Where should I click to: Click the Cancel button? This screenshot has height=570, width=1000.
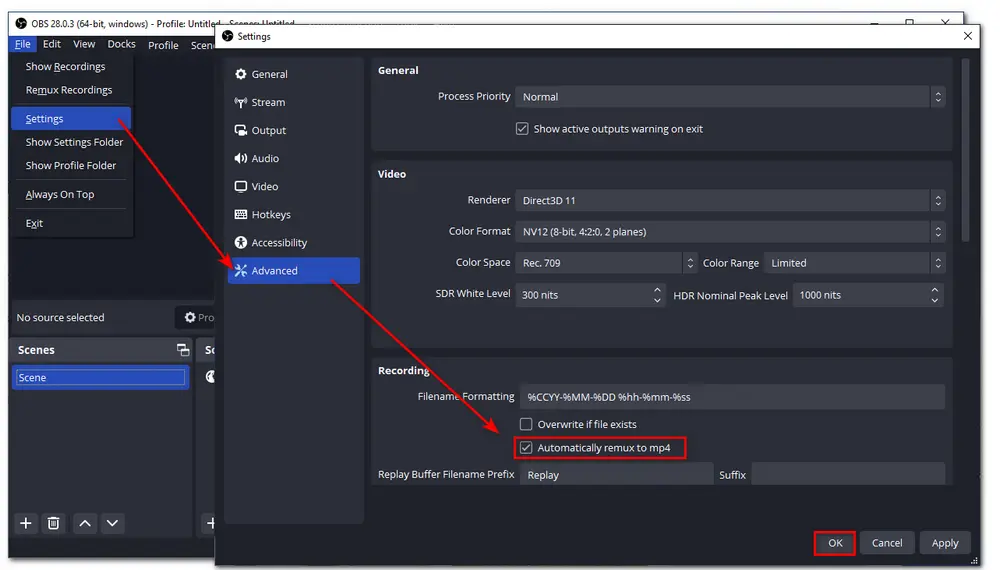[x=886, y=543]
